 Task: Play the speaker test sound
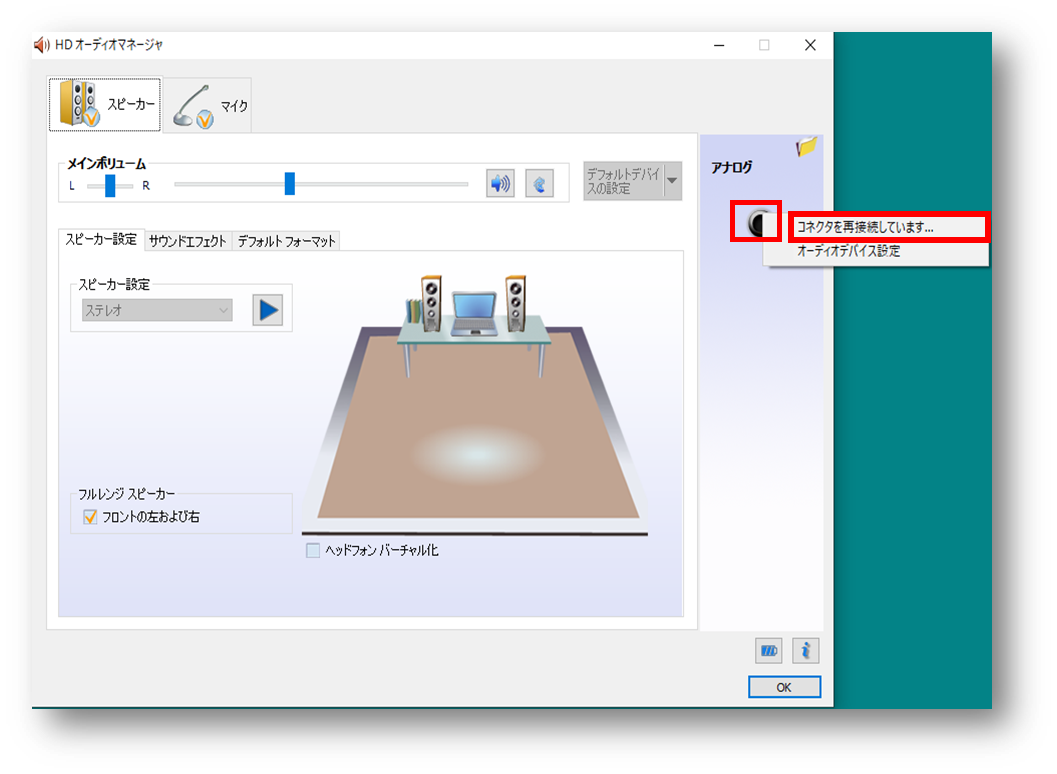click(268, 310)
